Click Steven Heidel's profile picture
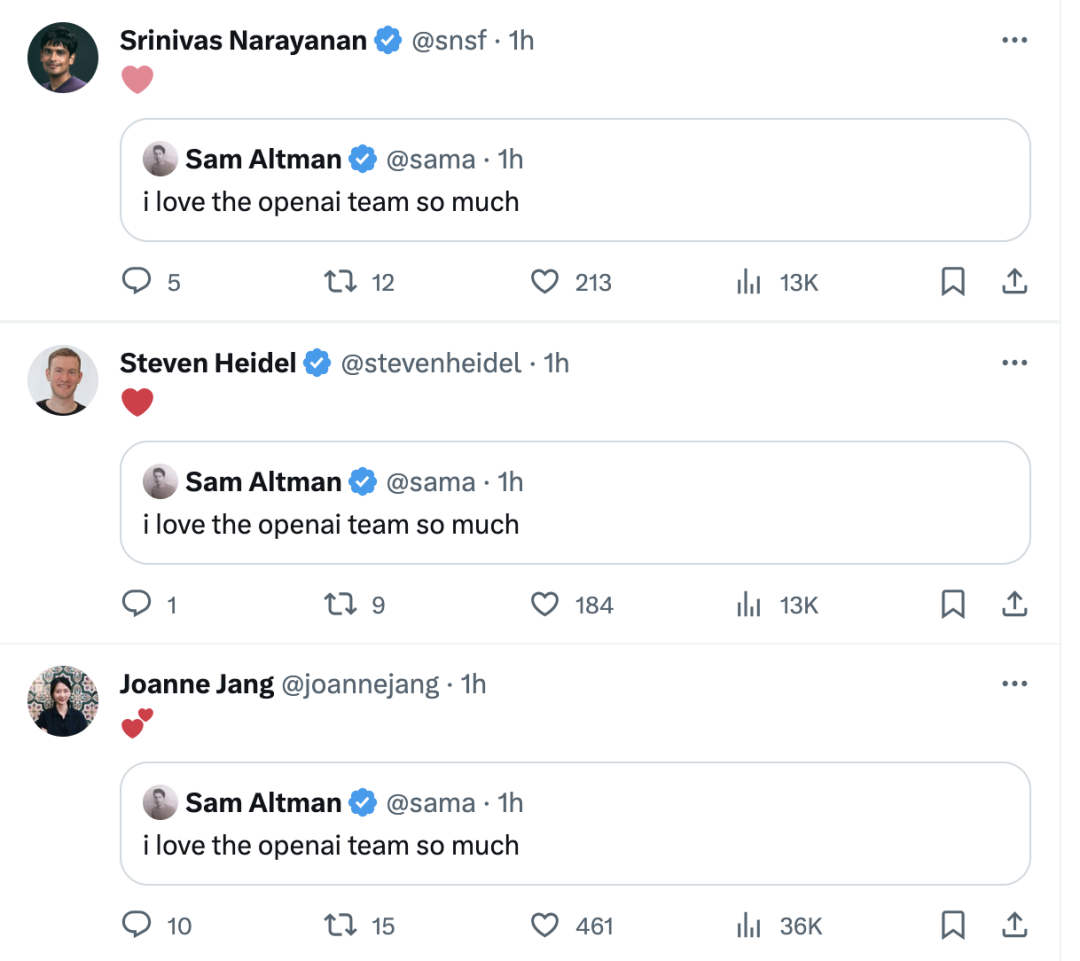The image size is (1080, 961). (62, 380)
